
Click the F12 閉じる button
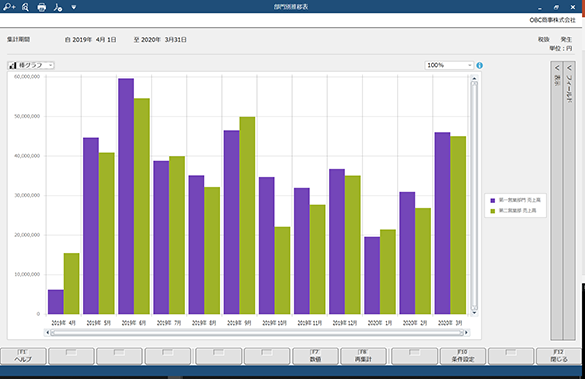559,356
